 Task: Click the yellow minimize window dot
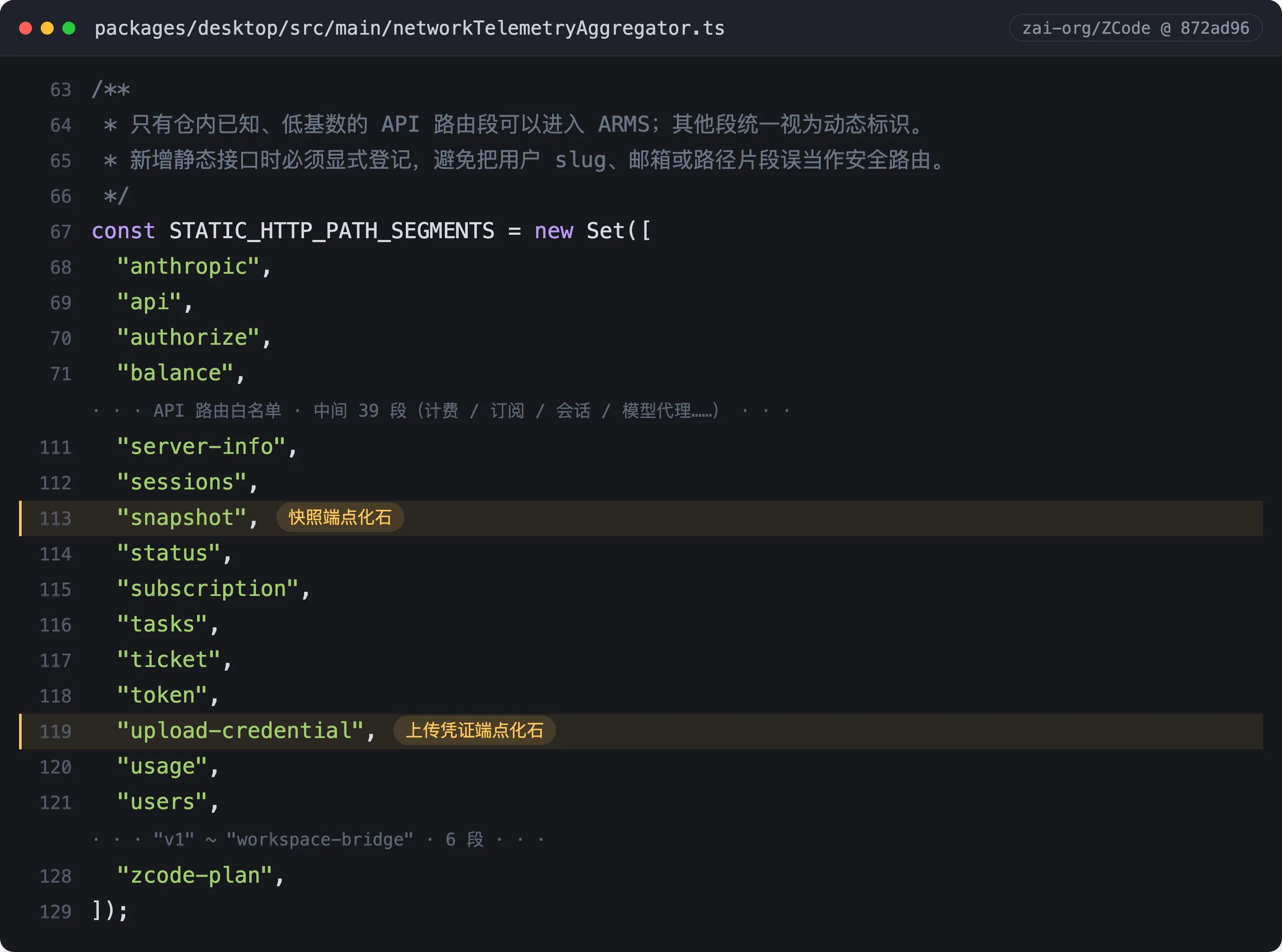[x=47, y=28]
